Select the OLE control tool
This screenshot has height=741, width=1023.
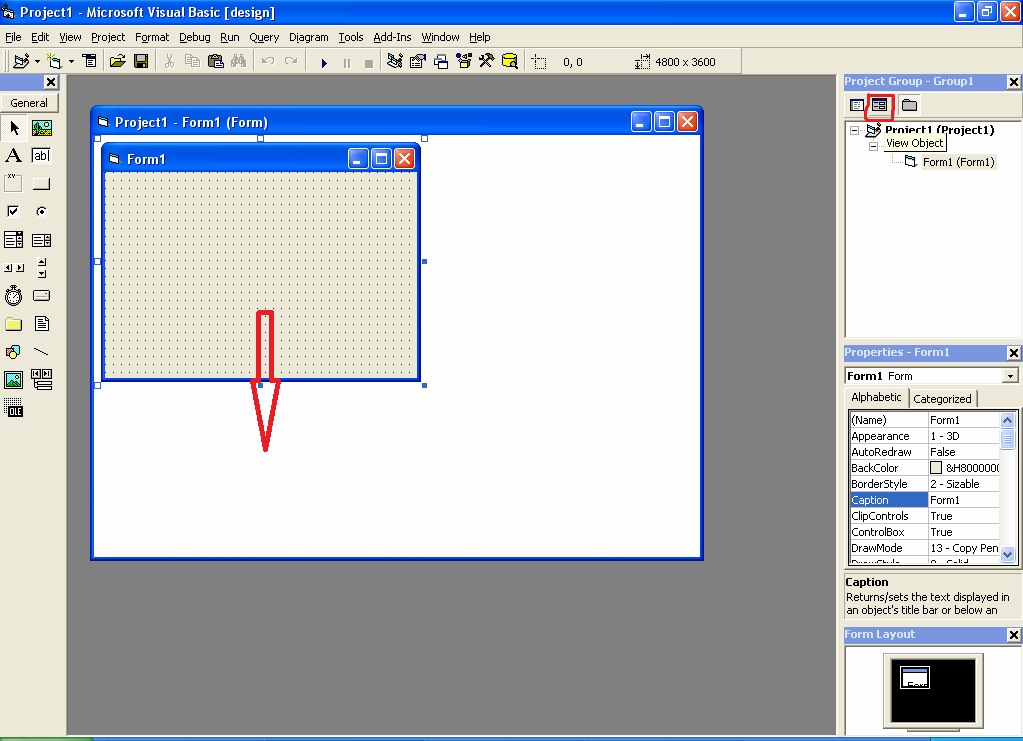pos(14,408)
